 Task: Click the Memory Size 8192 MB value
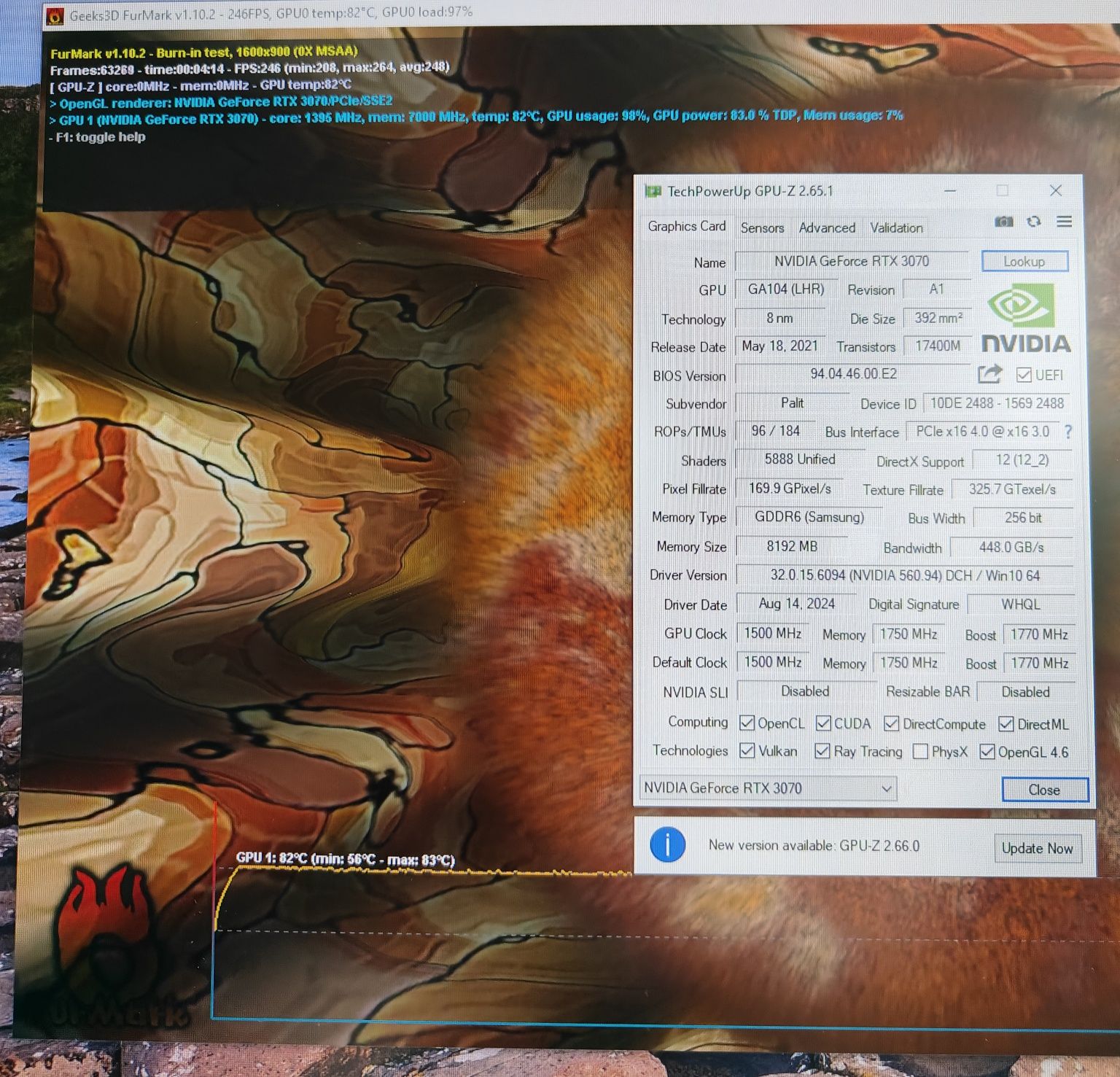click(792, 546)
